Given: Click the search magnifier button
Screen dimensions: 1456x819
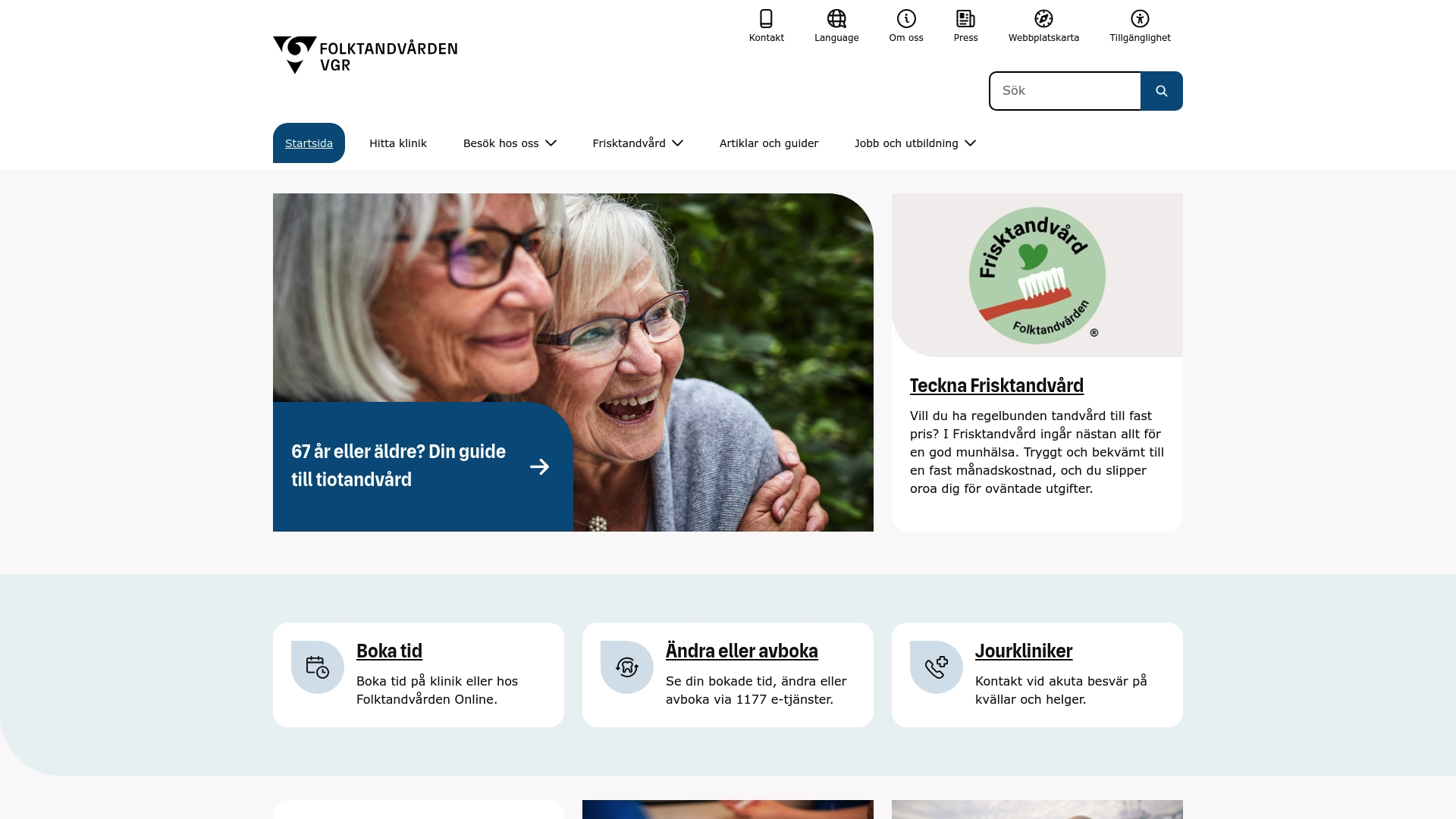Looking at the screenshot, I should 1161,90.
